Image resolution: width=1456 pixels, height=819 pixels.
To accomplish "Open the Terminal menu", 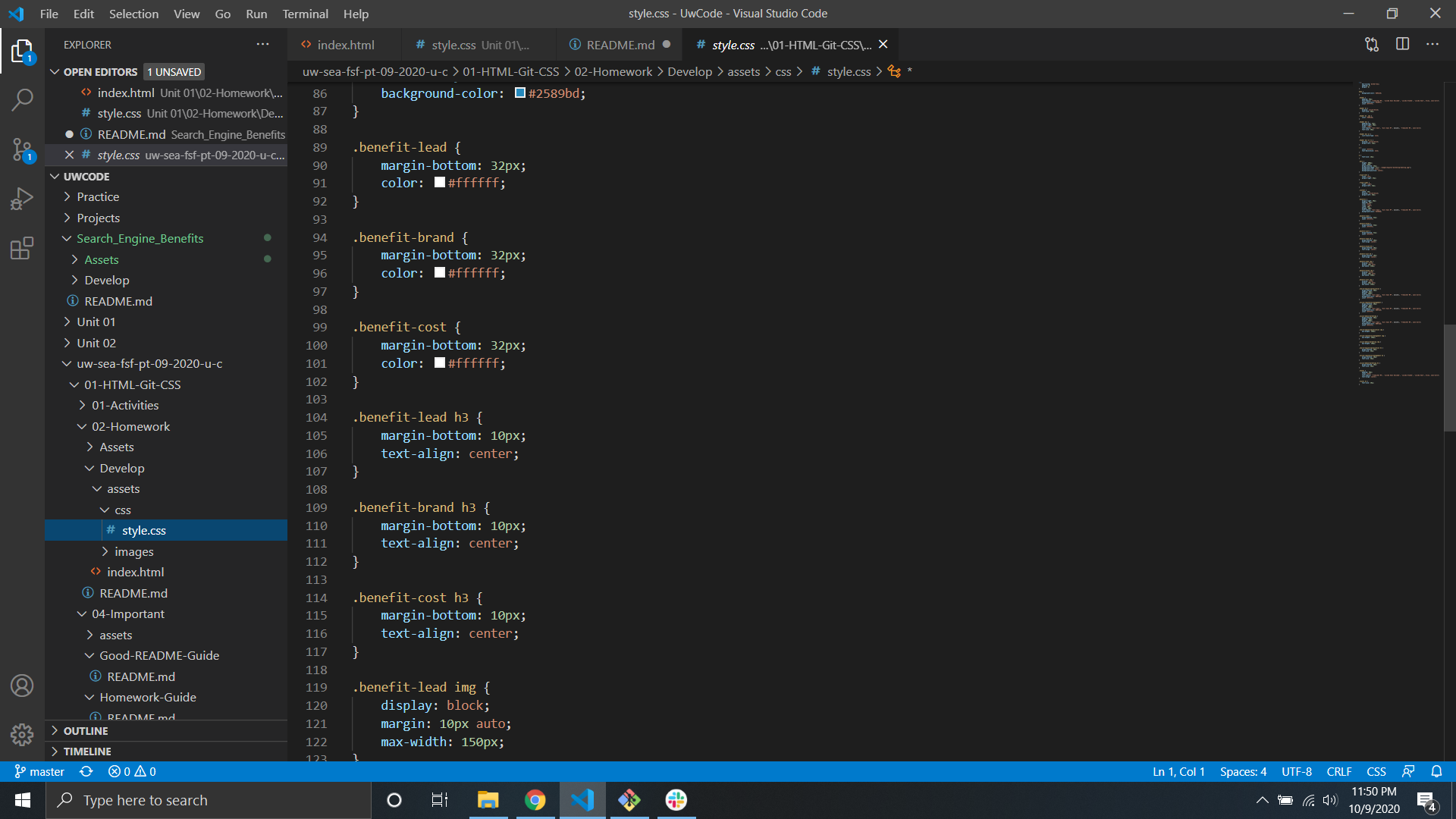I will (305, 14).
